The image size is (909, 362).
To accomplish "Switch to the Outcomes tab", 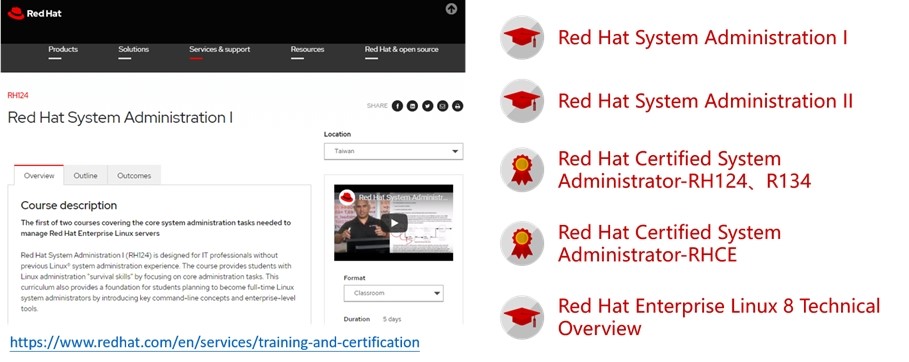I will (134, 175).
